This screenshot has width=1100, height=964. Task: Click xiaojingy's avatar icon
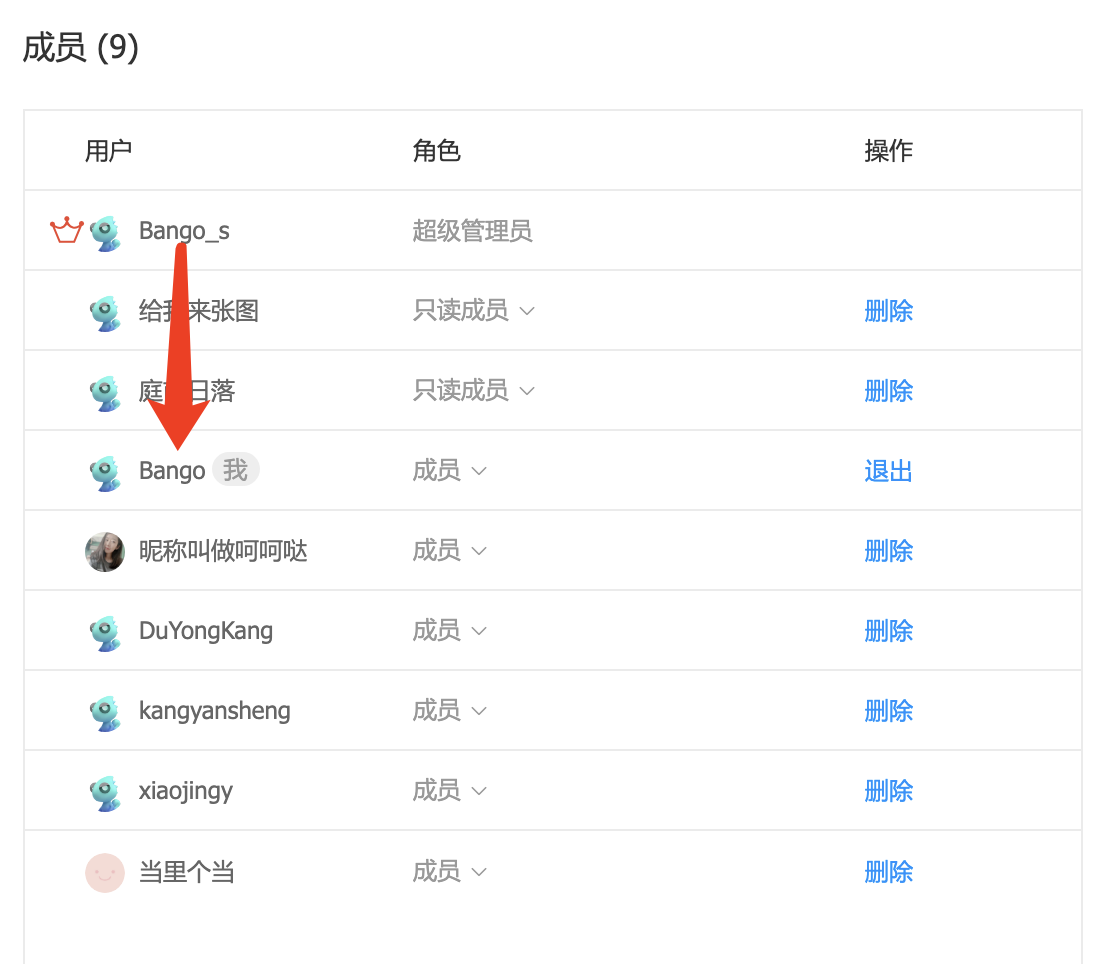click(x=105, y=790)
